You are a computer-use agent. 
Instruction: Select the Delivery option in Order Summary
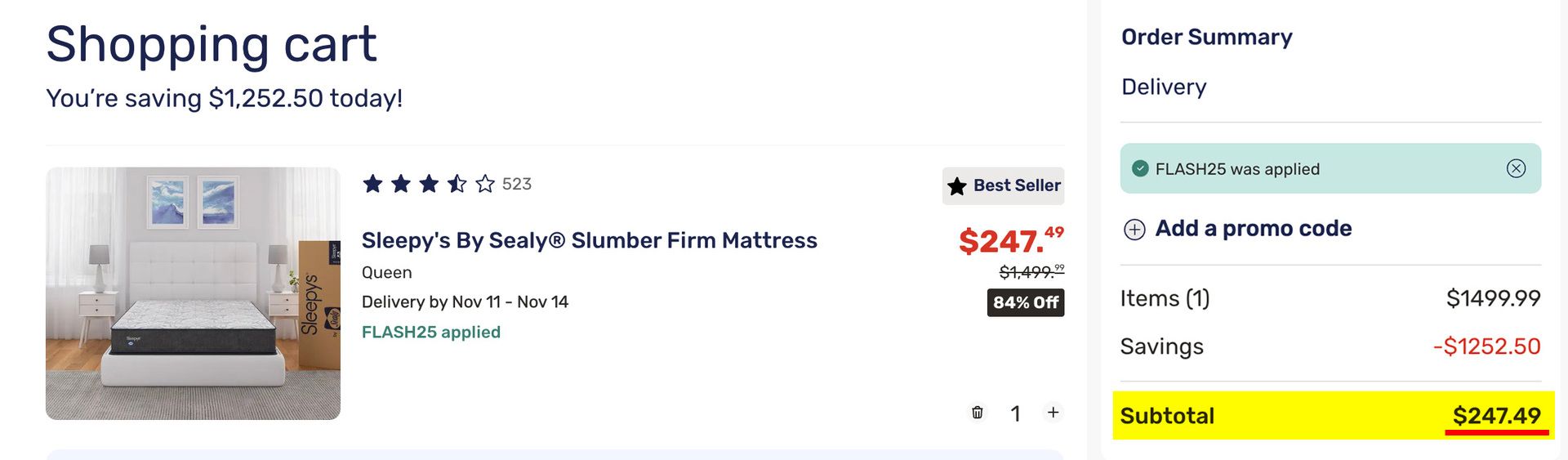pos(1164,87)
